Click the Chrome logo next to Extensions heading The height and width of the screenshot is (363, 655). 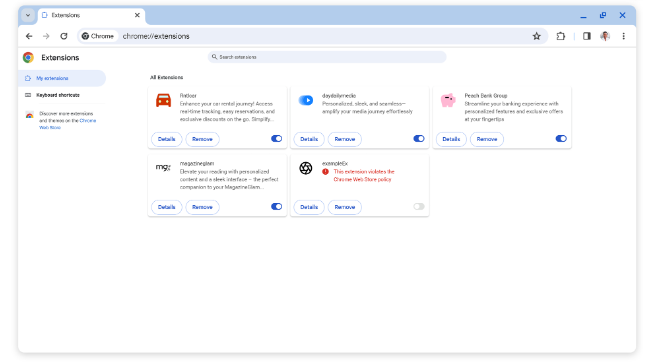coord(28,58)
